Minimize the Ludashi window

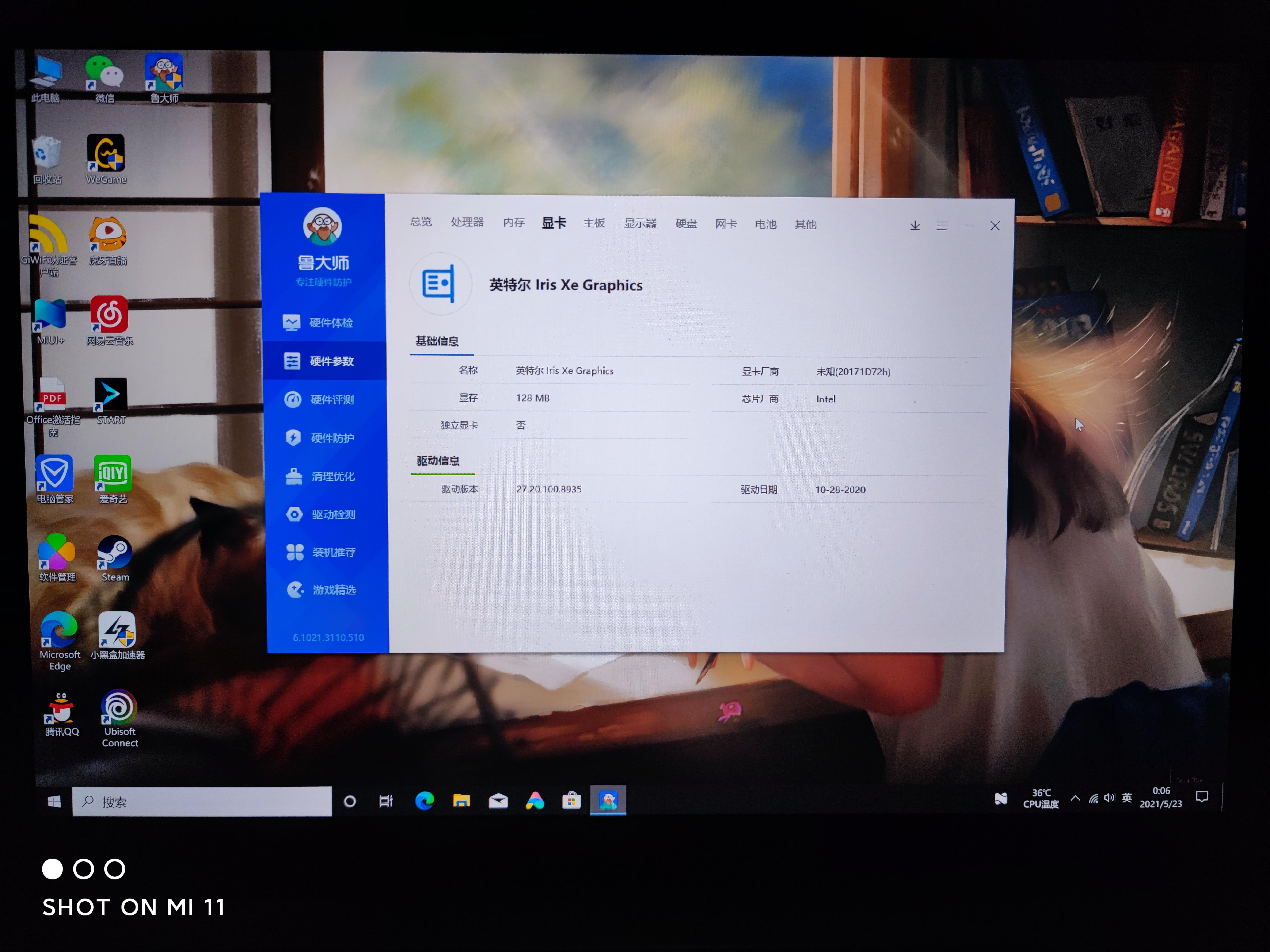click(969, 226)
